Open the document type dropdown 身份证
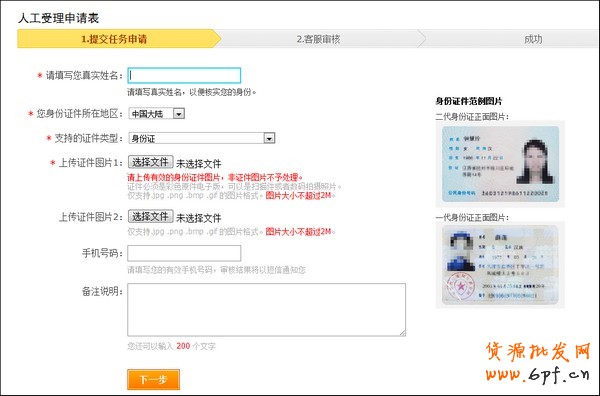Viewport: 600px width, 396px height. [x=202, y=138]
